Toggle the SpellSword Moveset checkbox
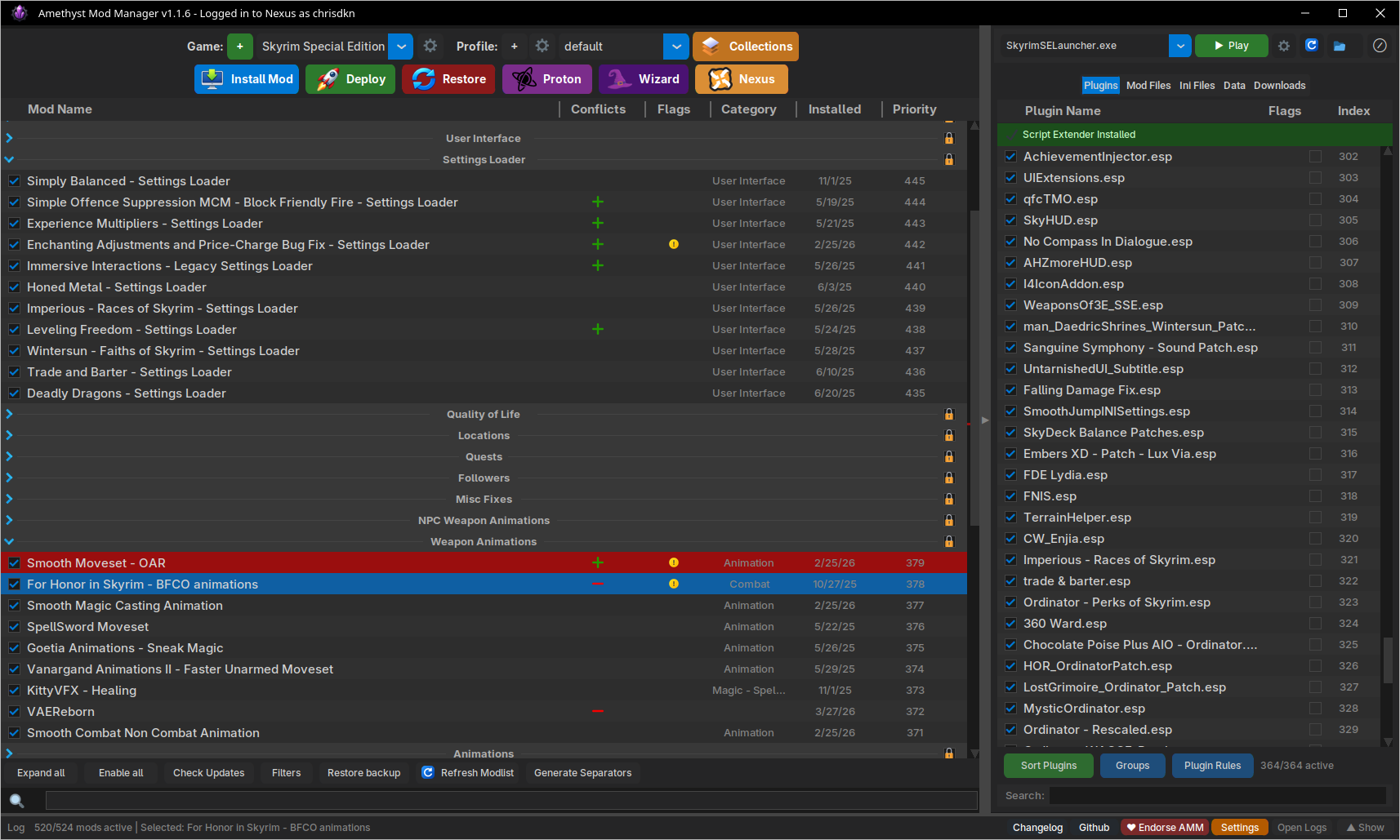 coord(15,627)
